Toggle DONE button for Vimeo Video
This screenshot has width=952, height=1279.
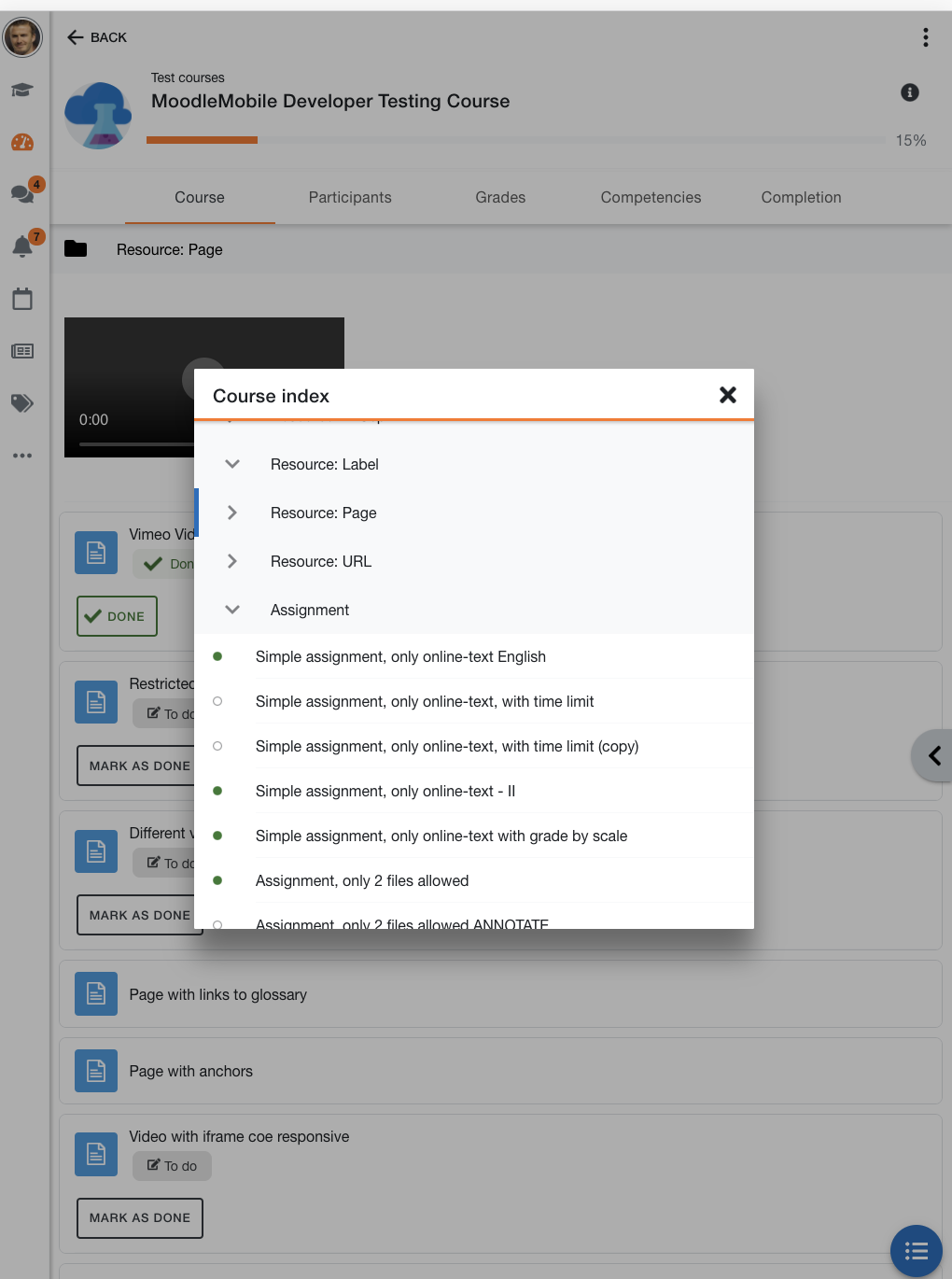click(x=117, y=616)
